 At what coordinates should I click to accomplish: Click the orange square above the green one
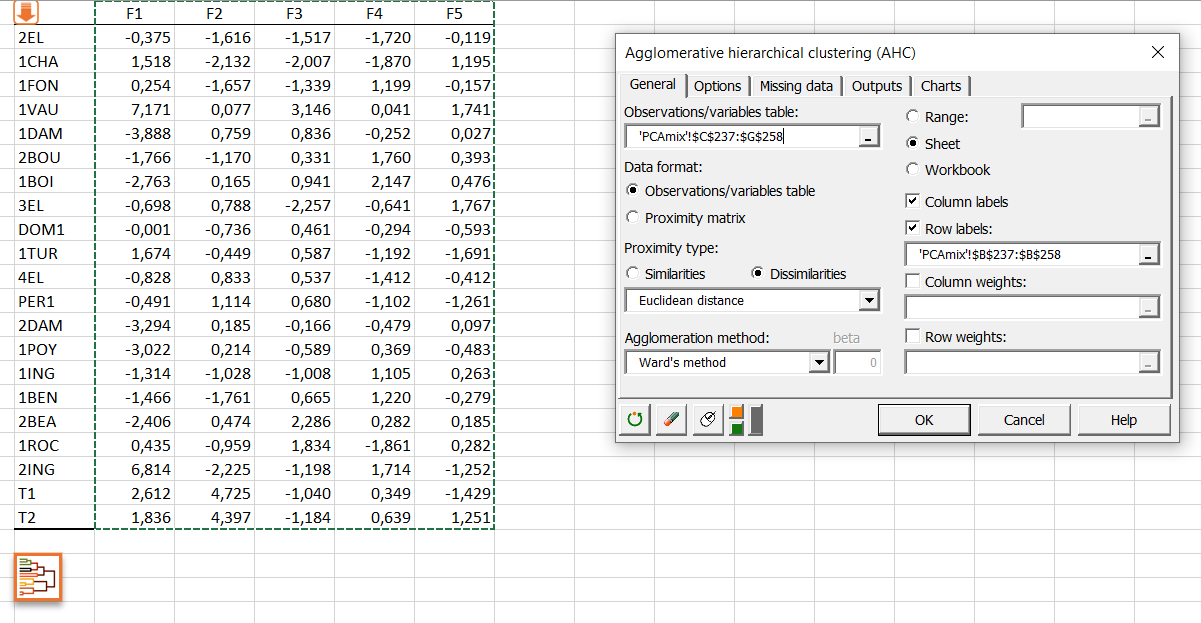737,412
